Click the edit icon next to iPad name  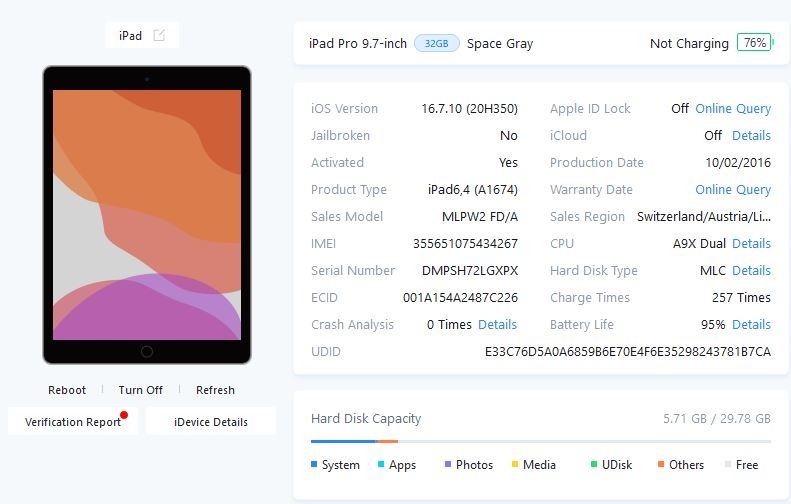[x=159, y=35]
